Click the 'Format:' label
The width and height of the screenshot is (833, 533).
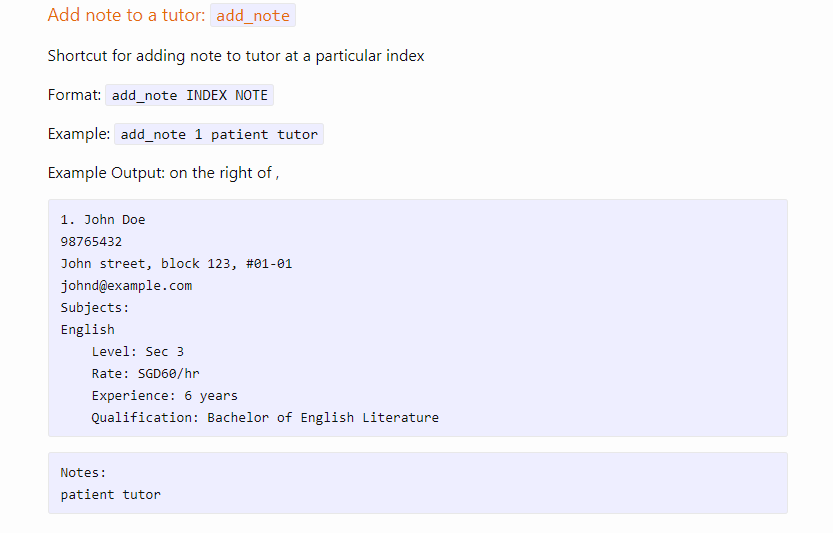74,95
